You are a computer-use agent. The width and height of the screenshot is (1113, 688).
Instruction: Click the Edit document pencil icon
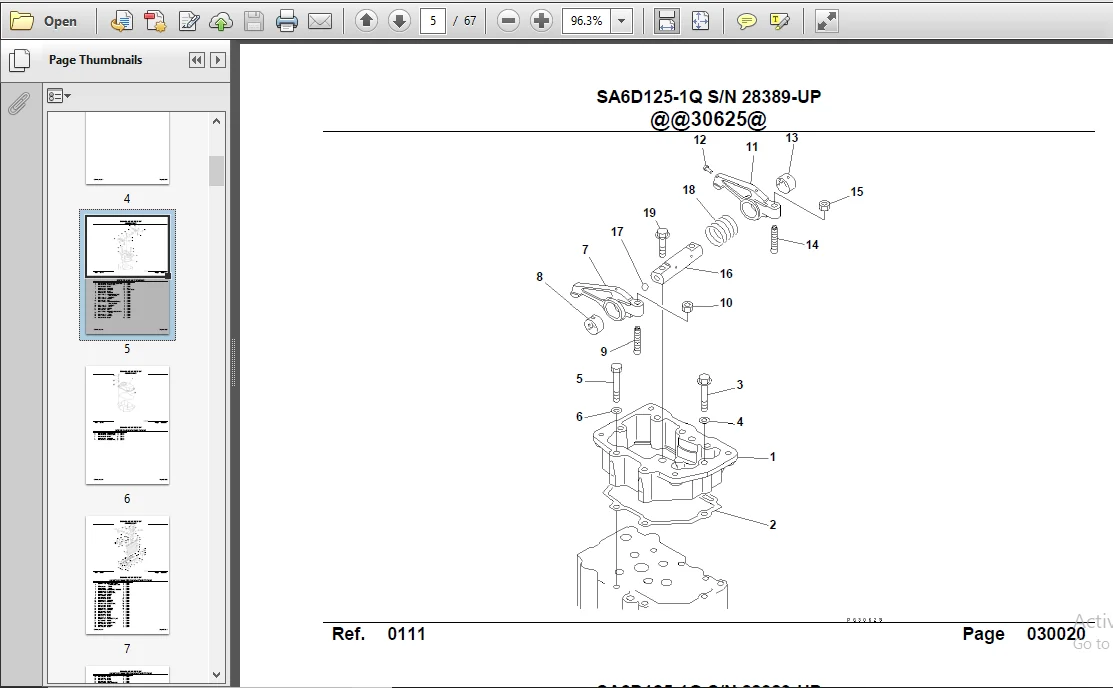188,21
